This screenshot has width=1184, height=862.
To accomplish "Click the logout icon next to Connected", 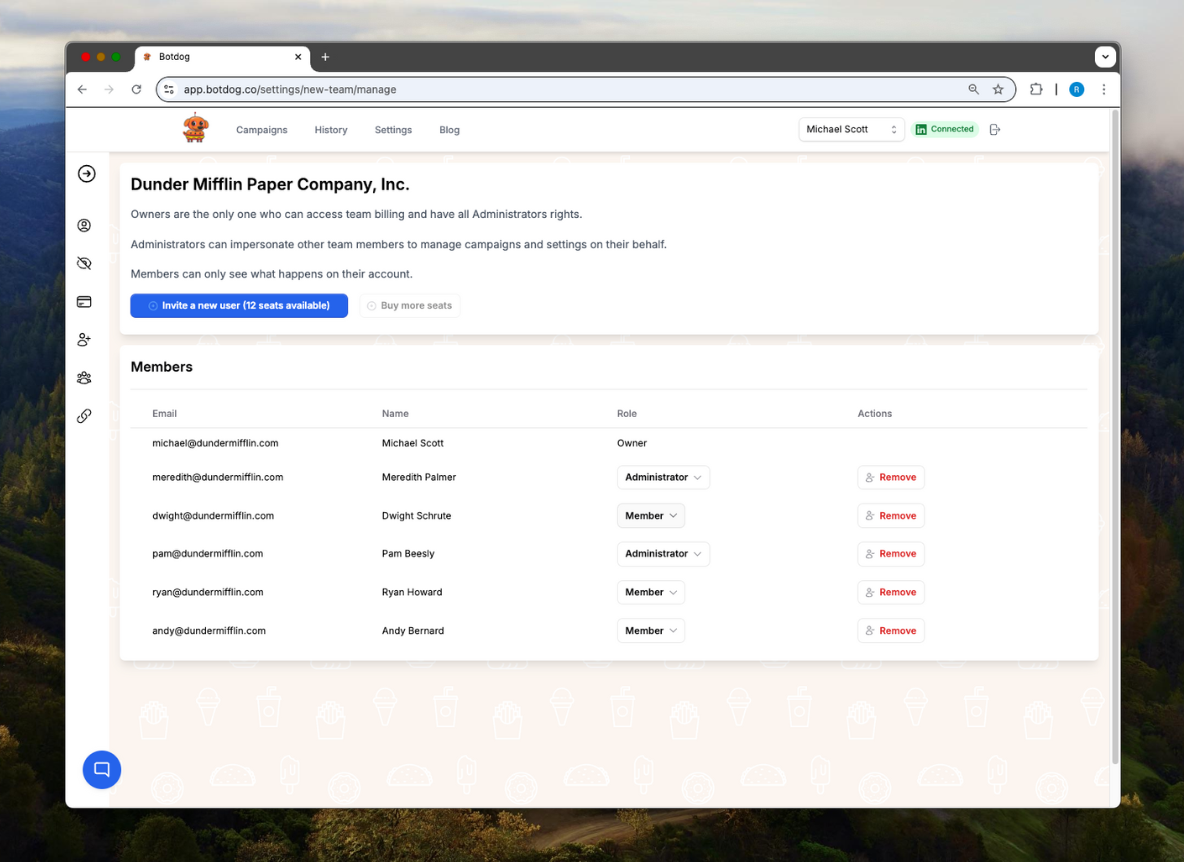I will 995,130.
